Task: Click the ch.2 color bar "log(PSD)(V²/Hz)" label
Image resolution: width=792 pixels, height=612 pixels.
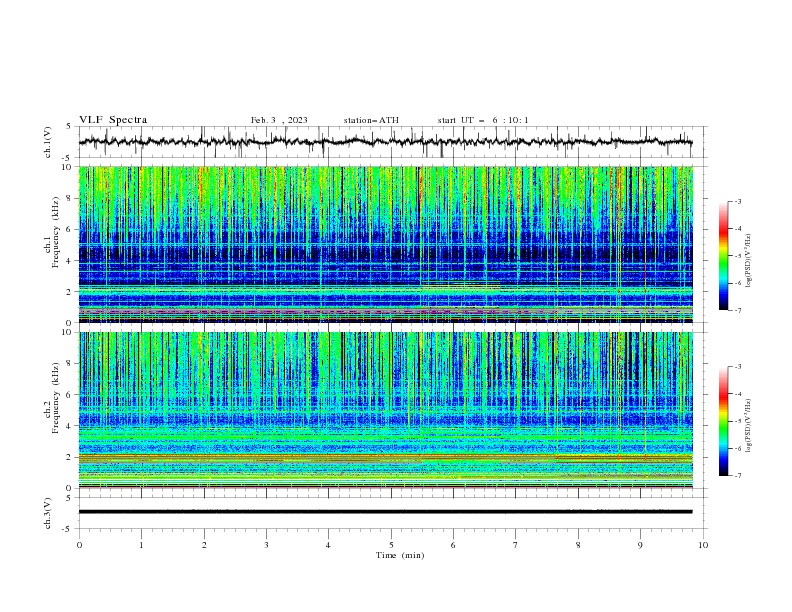Action: tap(748, 426)
